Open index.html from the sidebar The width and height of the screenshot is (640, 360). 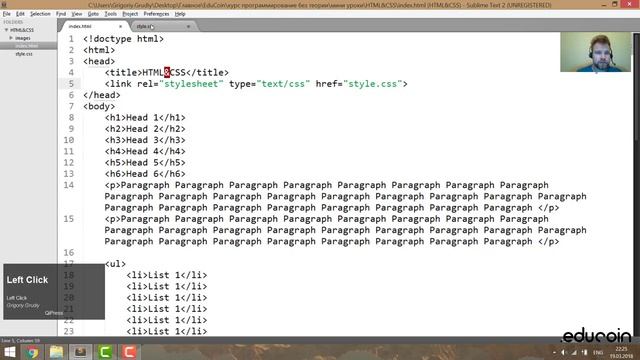[x=27, y=46]
